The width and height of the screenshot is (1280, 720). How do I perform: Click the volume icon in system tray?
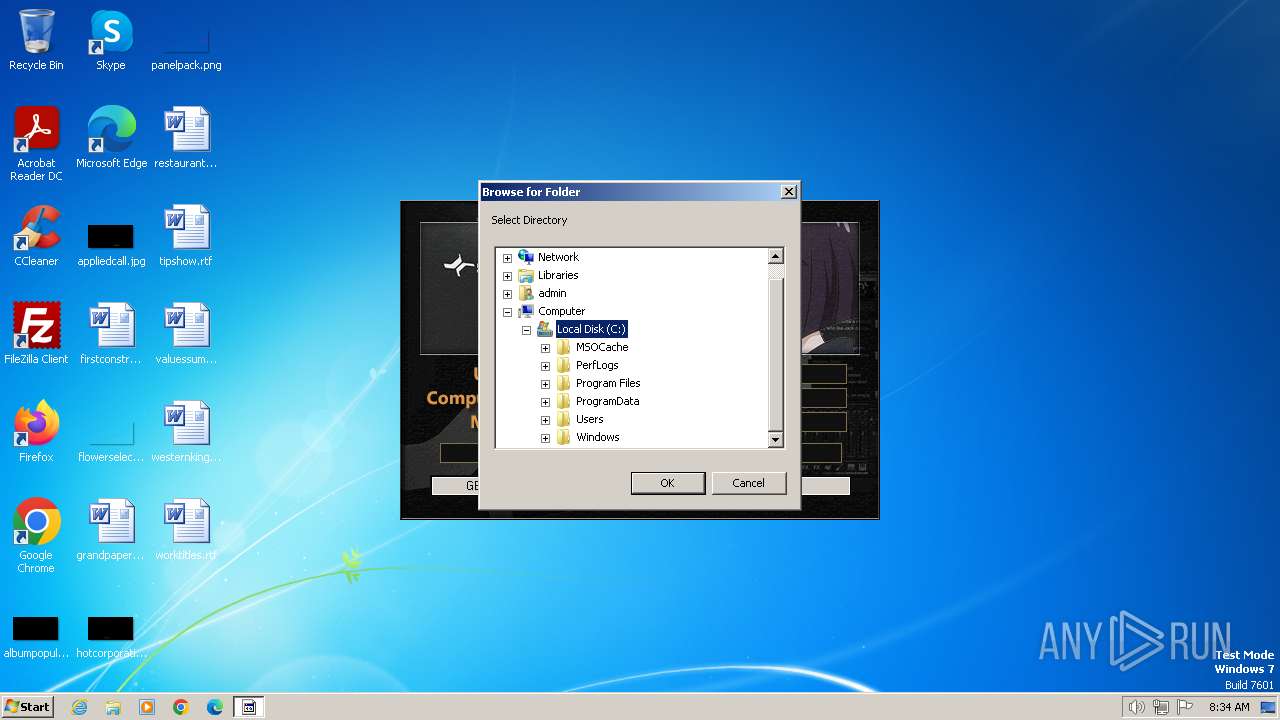1136,707
